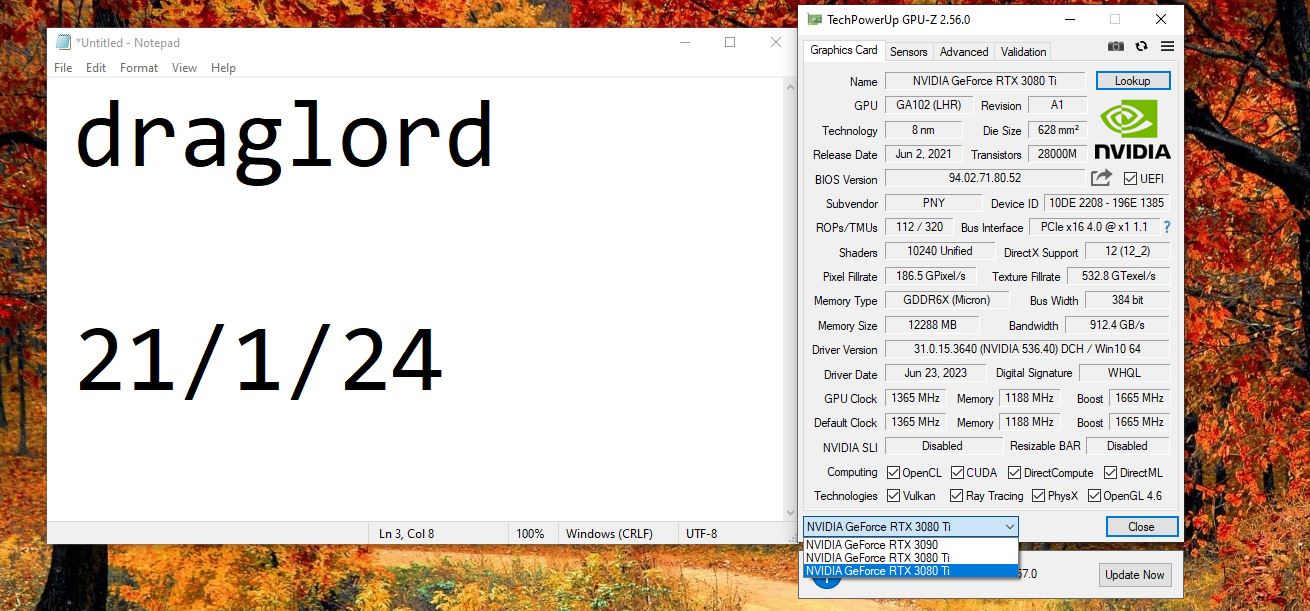This screenshot has height=611, width=1310.
Task: Click the Notepad title bar icon
Action: point(64,42)
